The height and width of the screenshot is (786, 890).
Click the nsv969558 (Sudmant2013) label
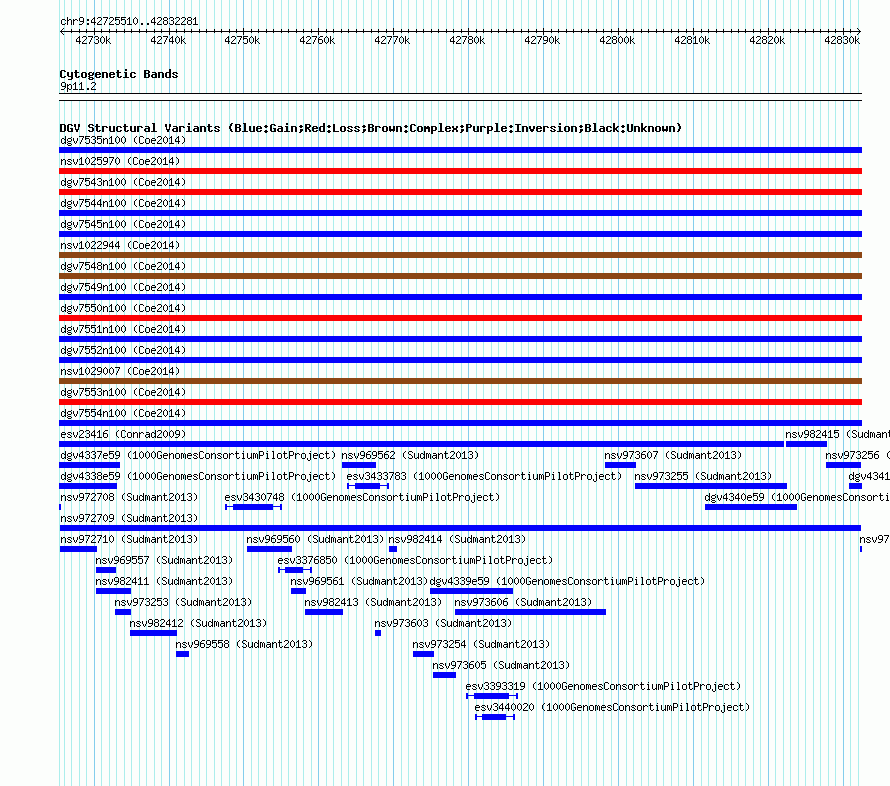pyautogui.click(x=244, y=644)
